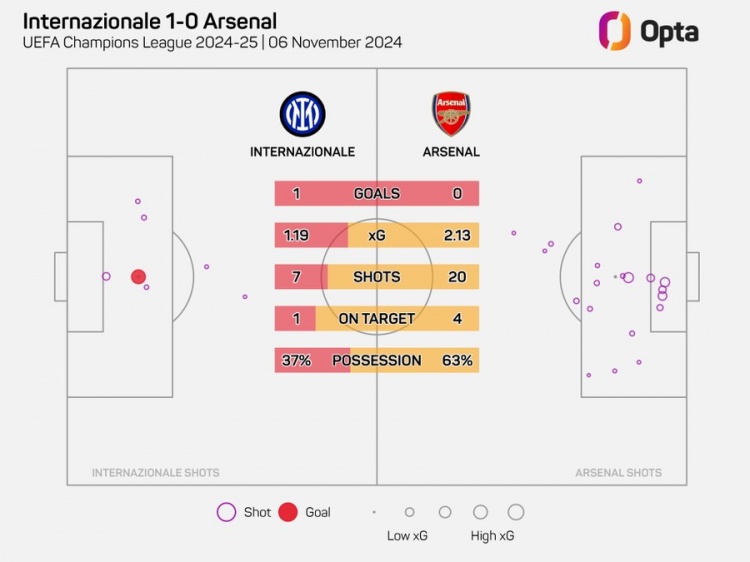Click the Internazionale club crest
750x562 pixels.
click(x=302, y=114)
